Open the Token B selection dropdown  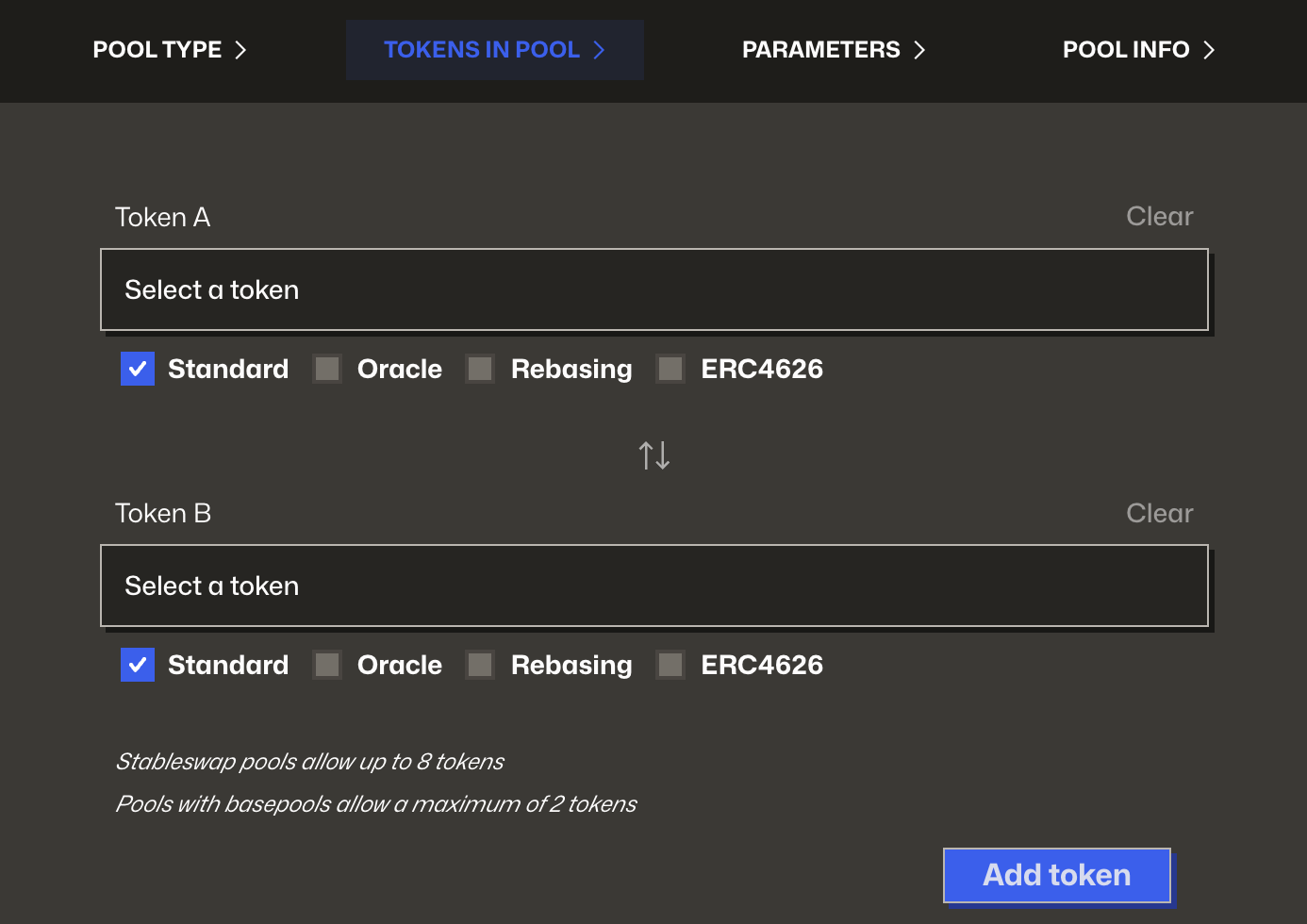click(x=653, y=586)
